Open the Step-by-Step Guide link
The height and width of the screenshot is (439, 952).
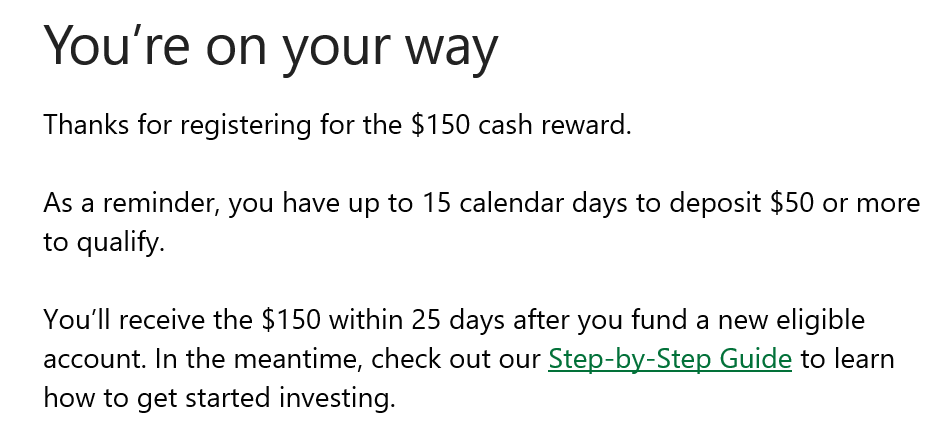[669, 359]
